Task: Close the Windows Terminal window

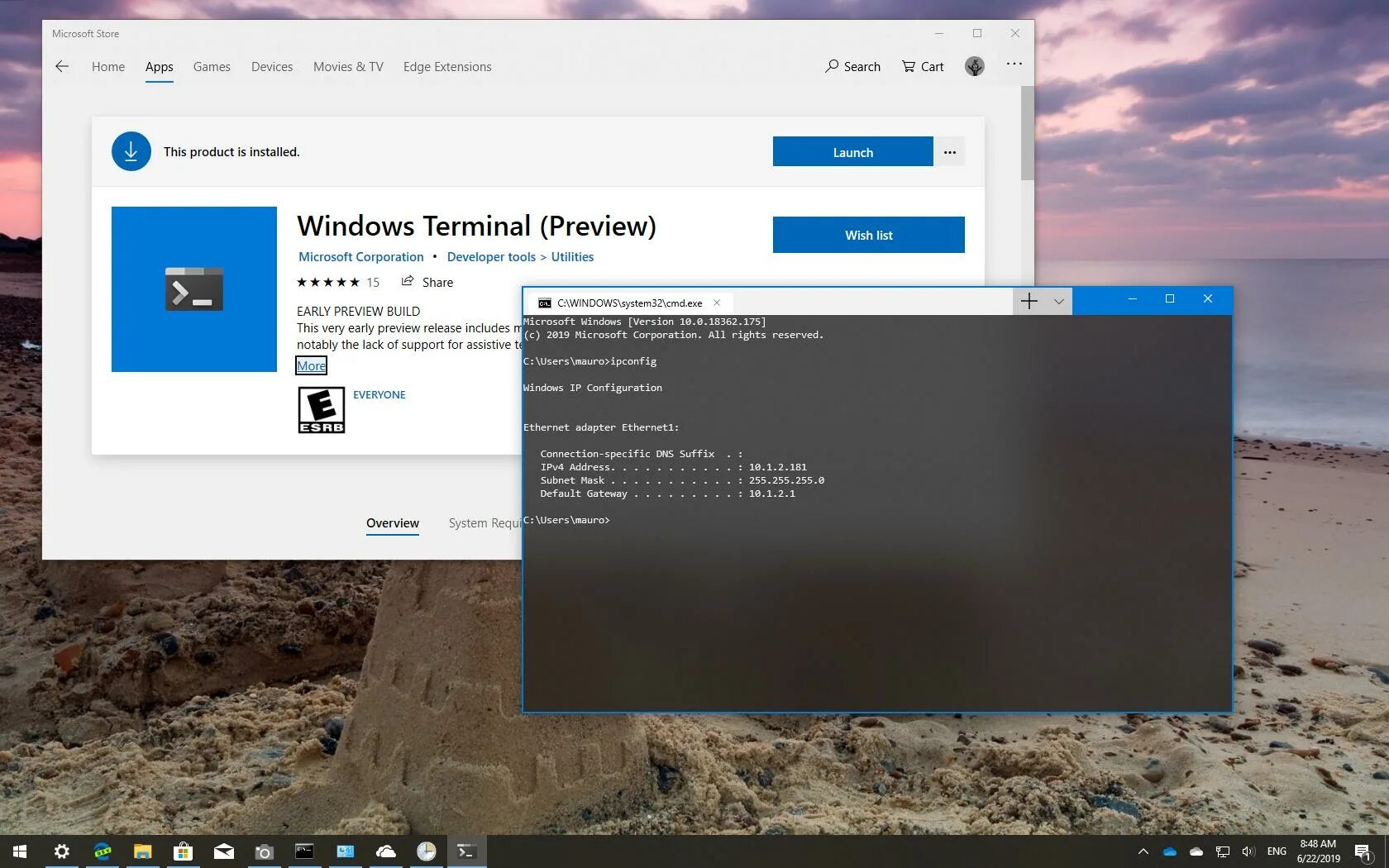Action: [x=1207, y=298]
